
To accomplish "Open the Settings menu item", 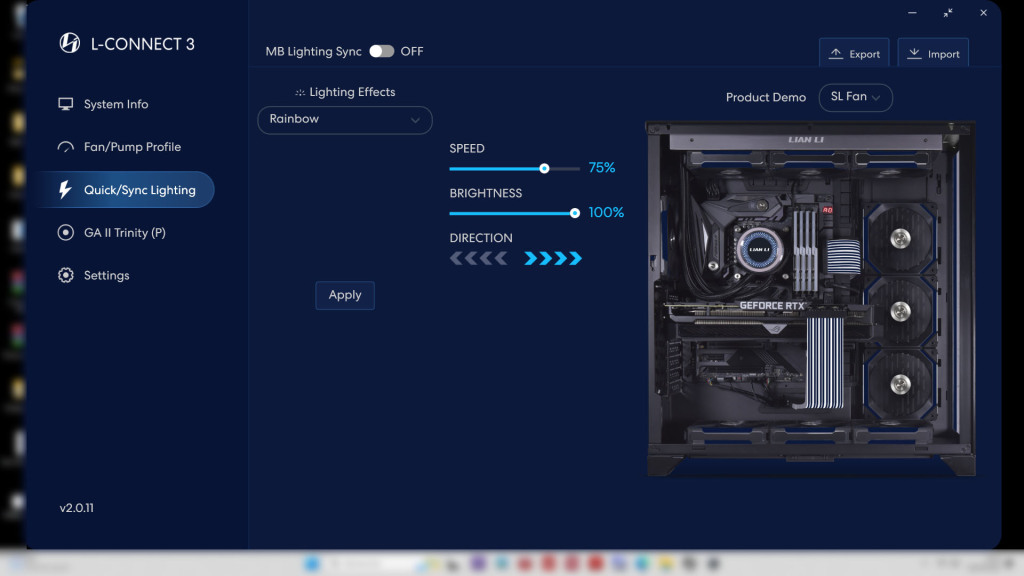I will pyautogui.click(x=106, y=276).
